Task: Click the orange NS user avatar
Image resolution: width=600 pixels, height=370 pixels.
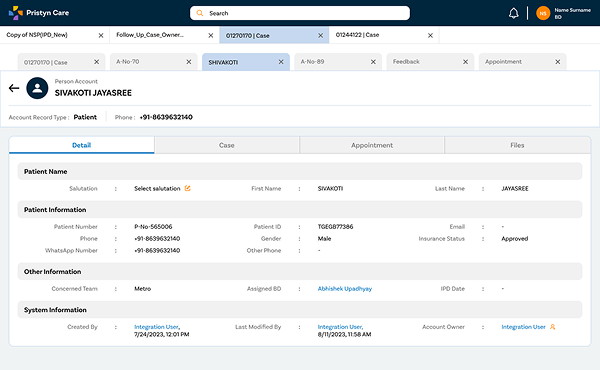Action: pyautogui.click(x=543, y=13)
